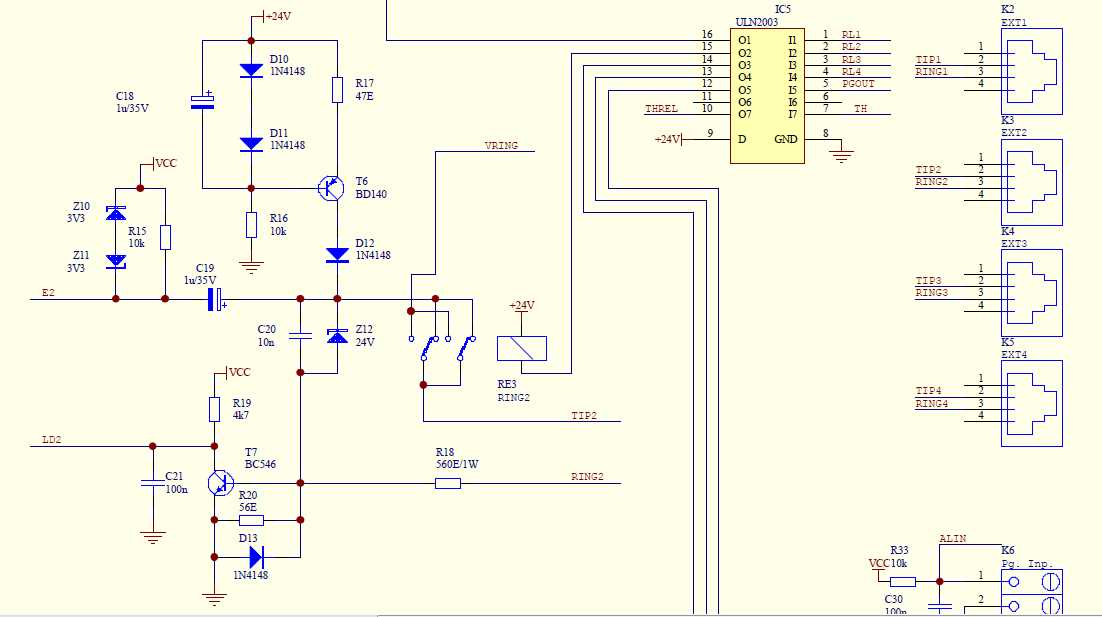Click the K5 EXT4 connector symbol
The height and width of the screenshot is (617, 1102).
(x=1032, y=403)
